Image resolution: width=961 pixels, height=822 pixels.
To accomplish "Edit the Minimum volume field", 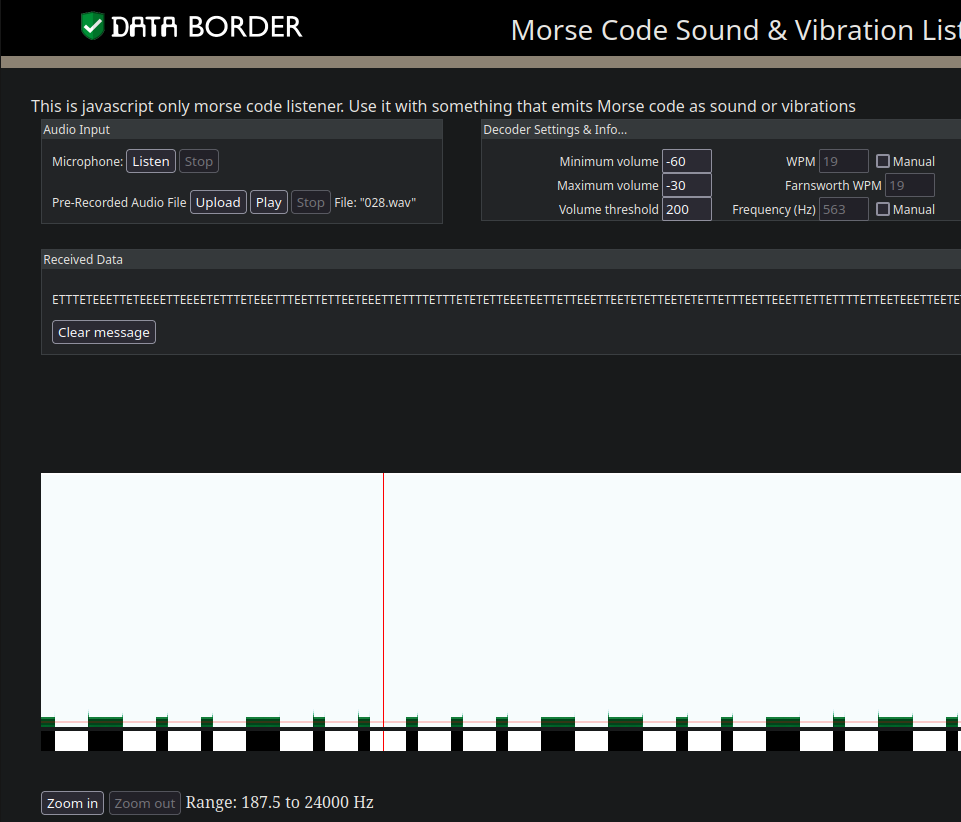I will click(x=686, y=161).
